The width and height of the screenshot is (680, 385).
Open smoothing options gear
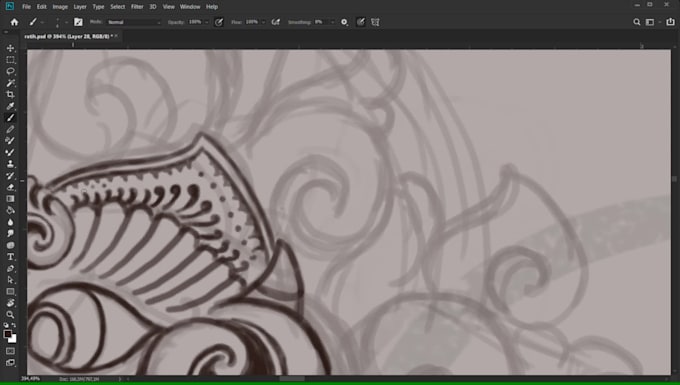coord(344,22)
